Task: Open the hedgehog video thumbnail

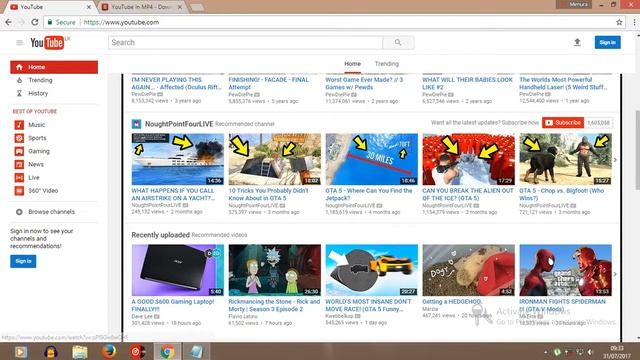Action: pyautogui.click(x=469, y=270)
